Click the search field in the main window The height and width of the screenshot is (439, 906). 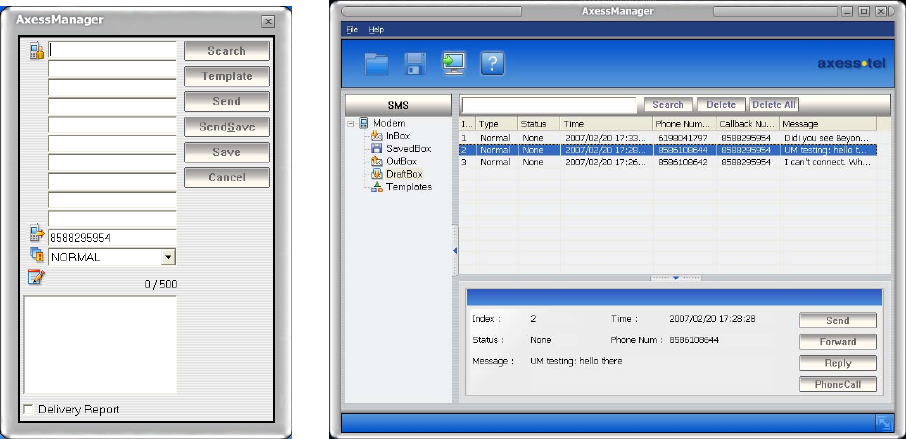pyautogui.click(x=549, y=105)
